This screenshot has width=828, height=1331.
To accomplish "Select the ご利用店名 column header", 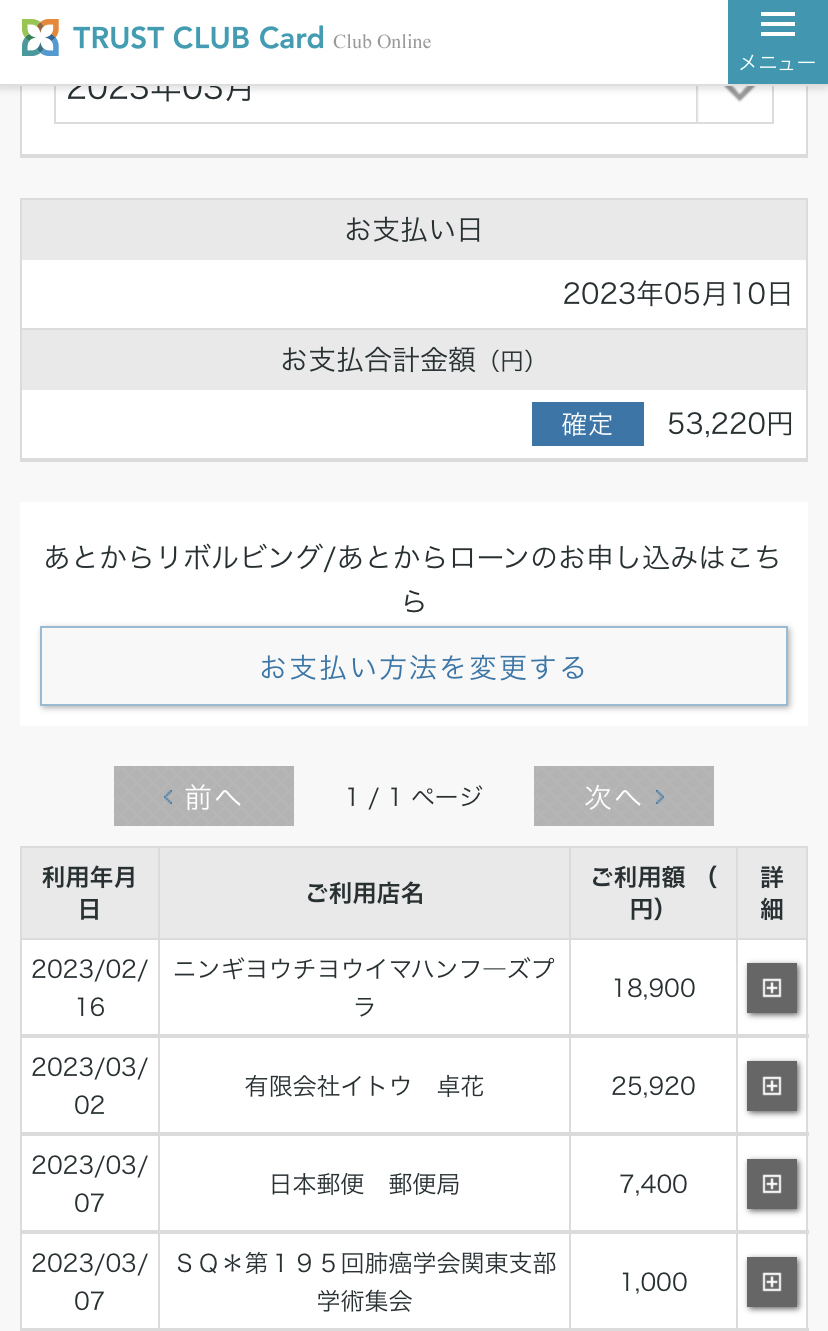I will click(364, 893).
